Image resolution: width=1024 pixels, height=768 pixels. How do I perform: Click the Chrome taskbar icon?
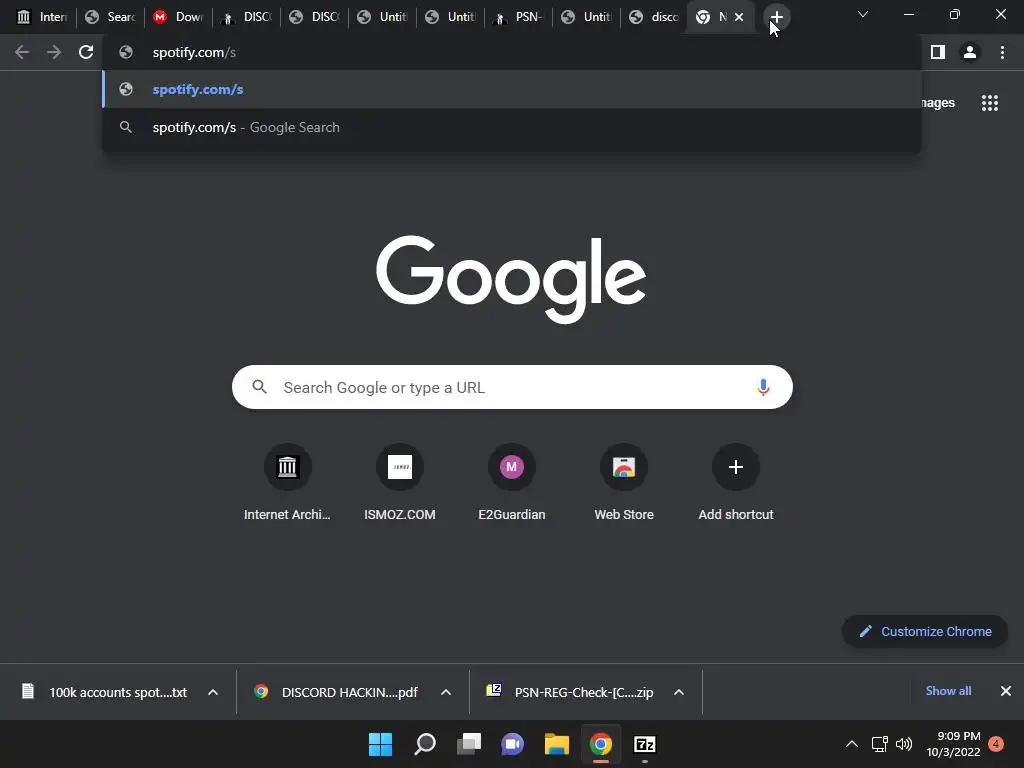coord(601,744)
